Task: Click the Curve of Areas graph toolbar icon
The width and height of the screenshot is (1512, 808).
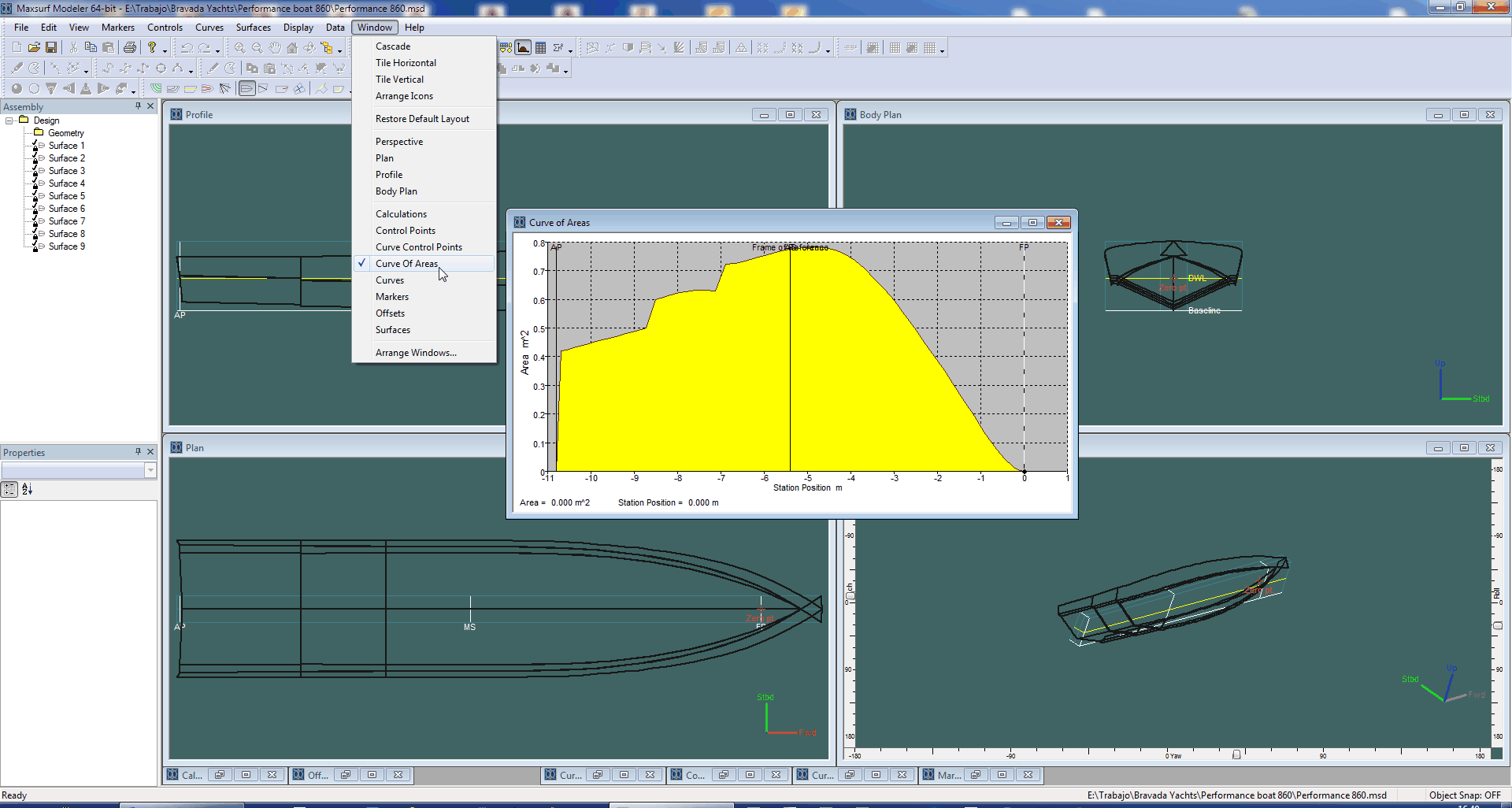Action: (523, 48)
